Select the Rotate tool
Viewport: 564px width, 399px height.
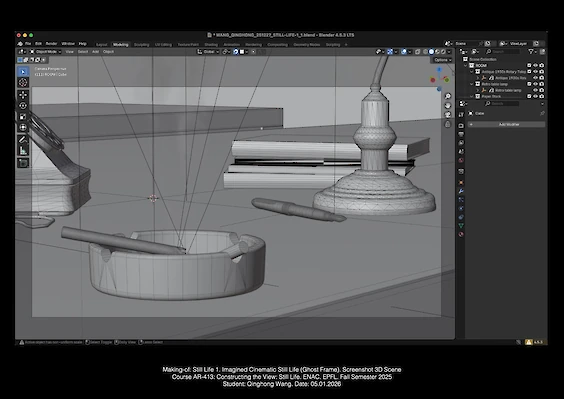coord(23,105)
